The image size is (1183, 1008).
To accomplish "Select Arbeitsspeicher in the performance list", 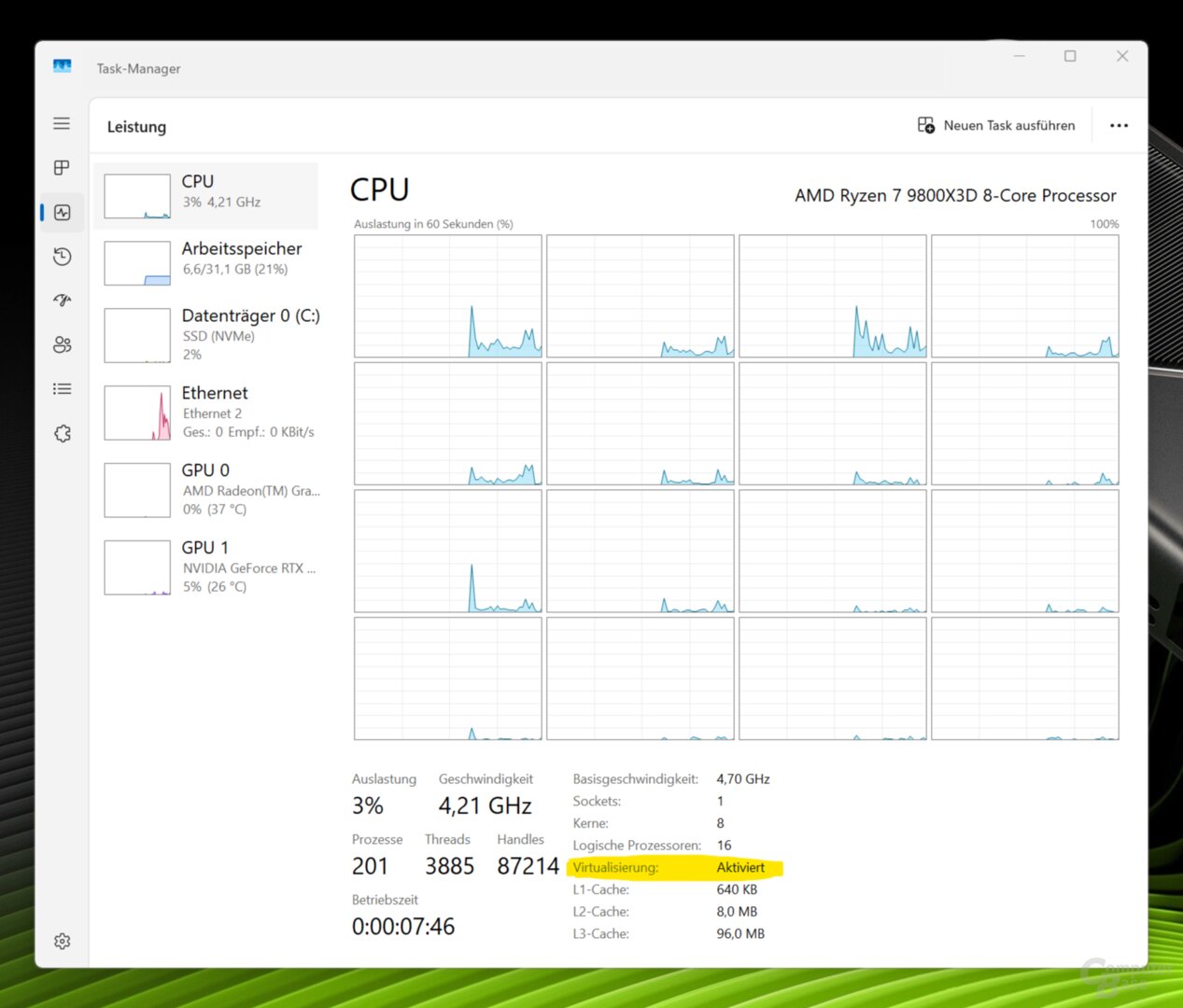I will (x=206, y=262).
